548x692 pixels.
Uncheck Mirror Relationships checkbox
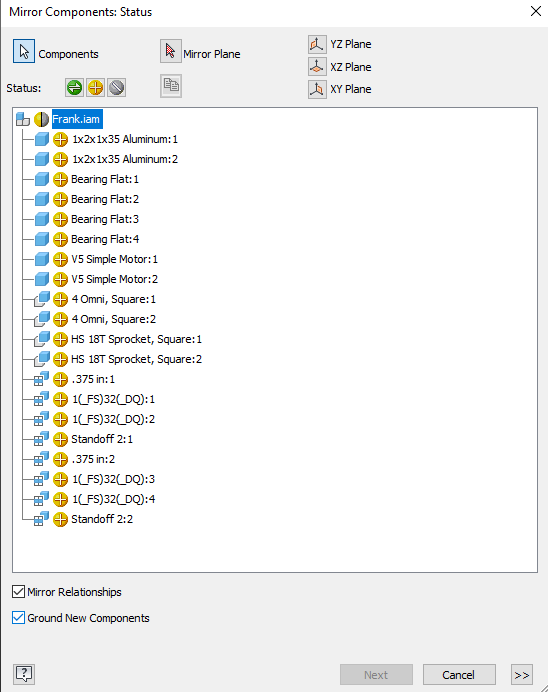pos(18,591)
